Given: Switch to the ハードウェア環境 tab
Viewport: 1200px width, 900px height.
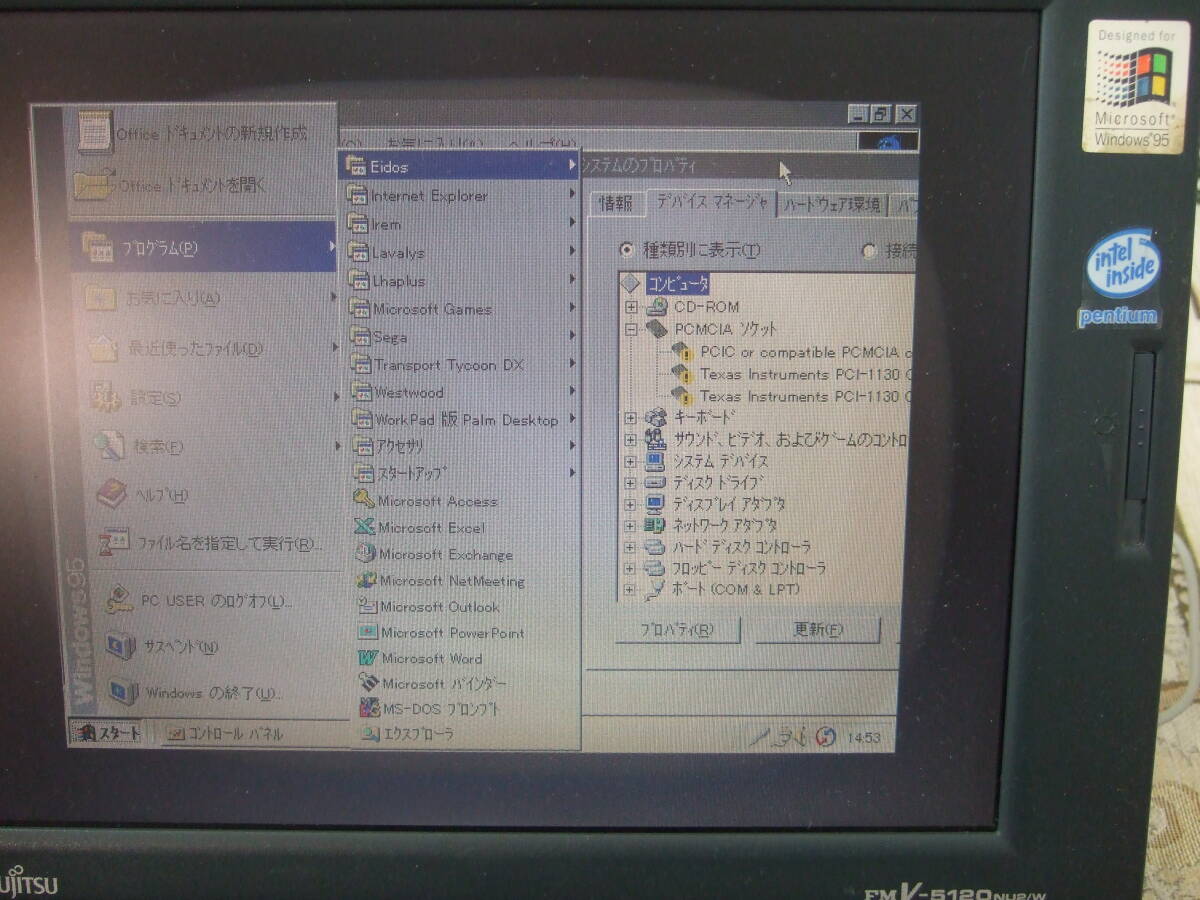Looking at the screenshot, I should (x=832, y=204).
